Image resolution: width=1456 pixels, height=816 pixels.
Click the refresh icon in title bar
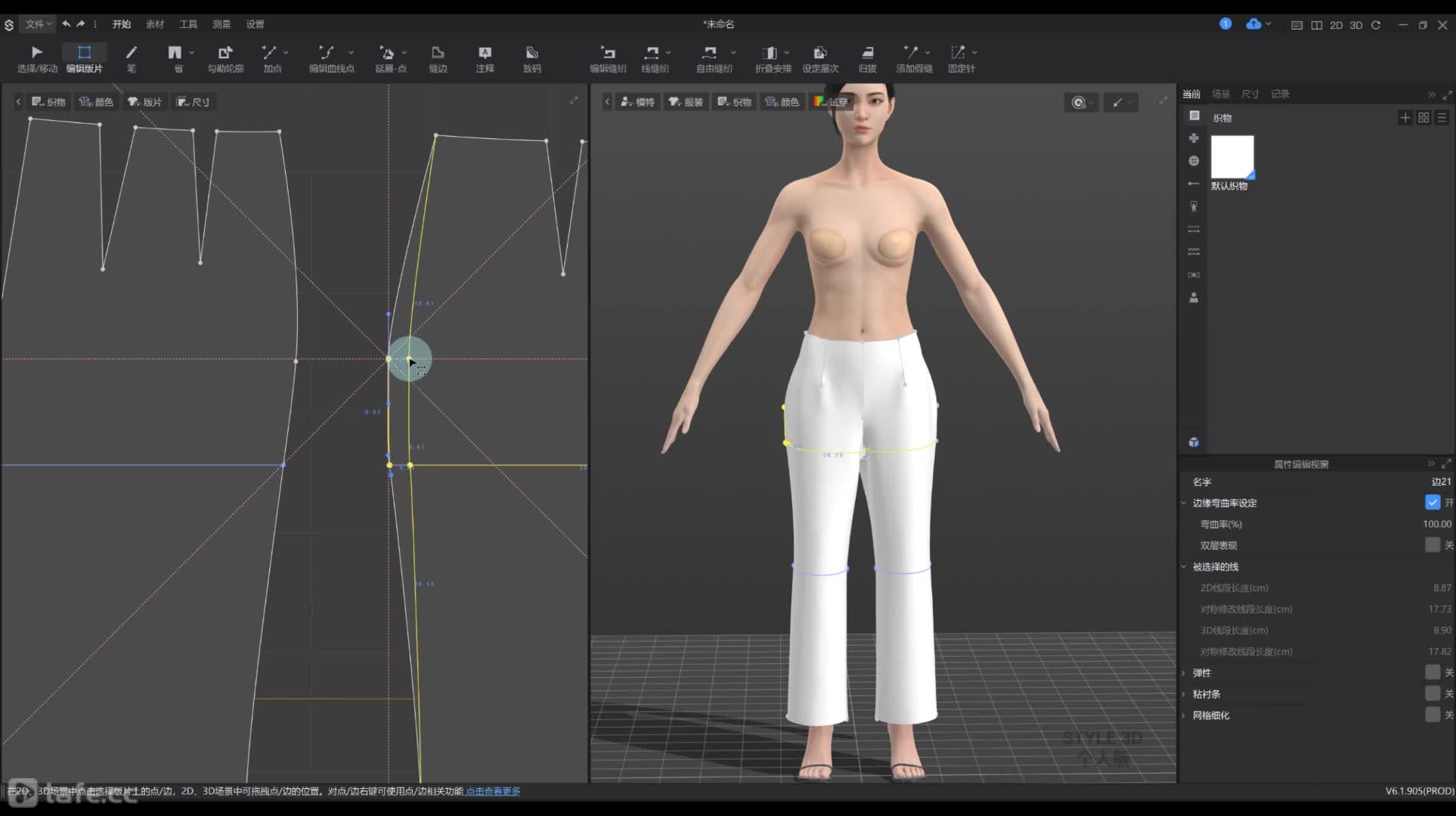tap(1376, 25)
